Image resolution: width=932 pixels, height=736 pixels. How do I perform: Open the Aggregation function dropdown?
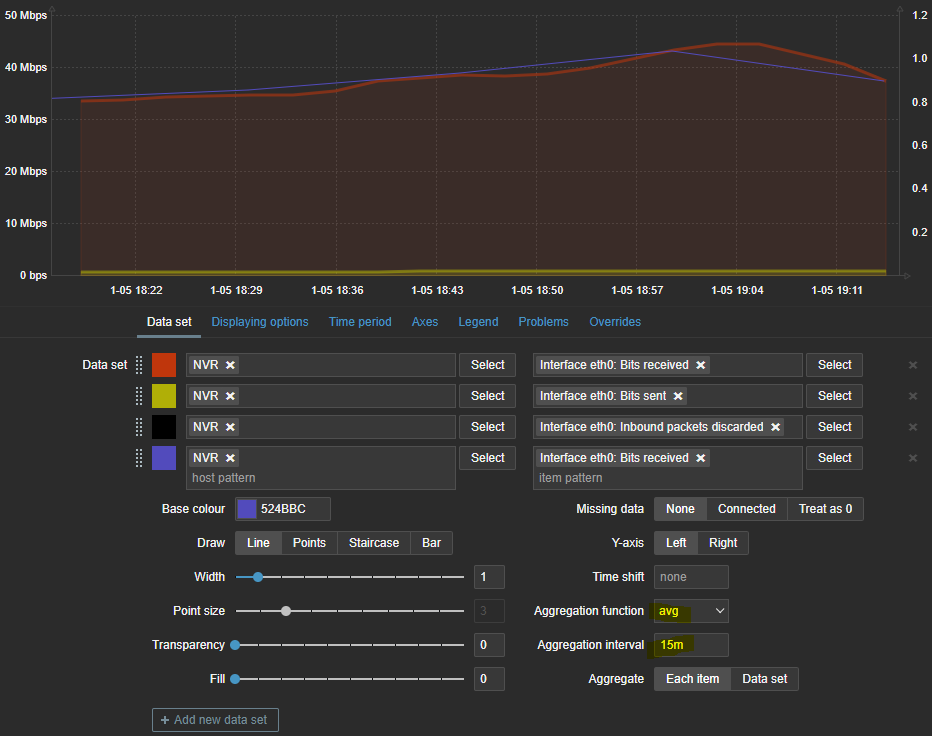(x=691, y=611)
